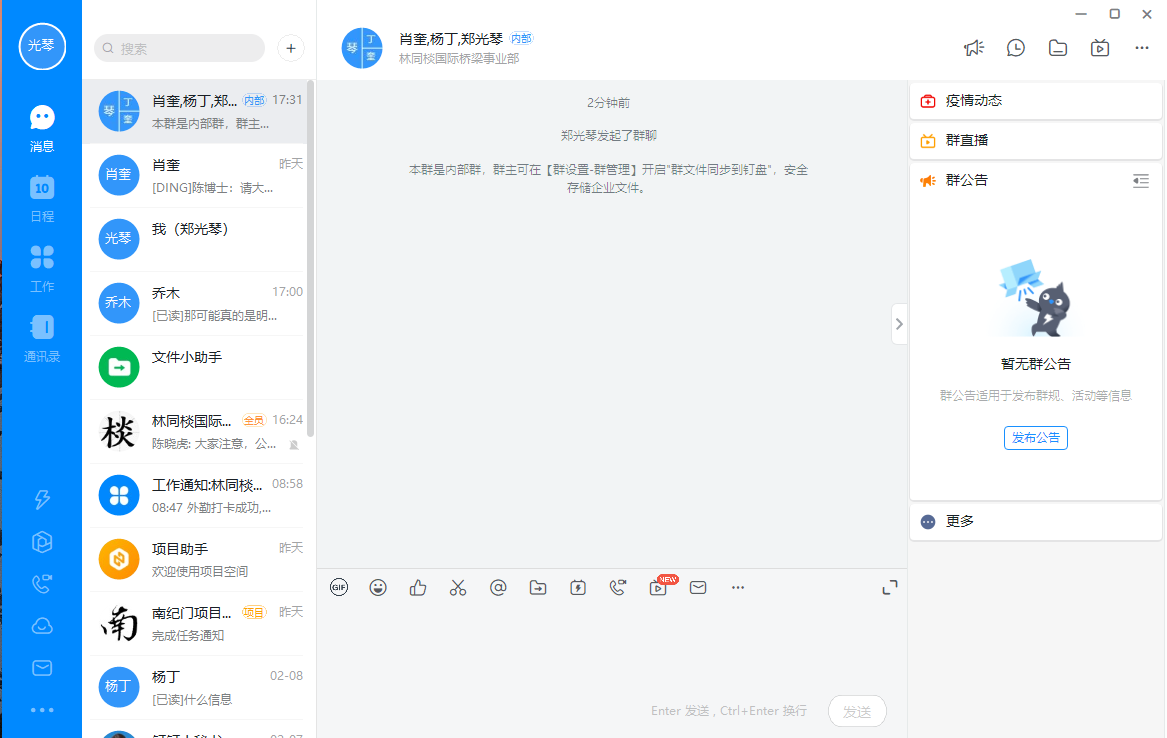
Task: Open the GIF picker
Action: click(x=339, y=588)
